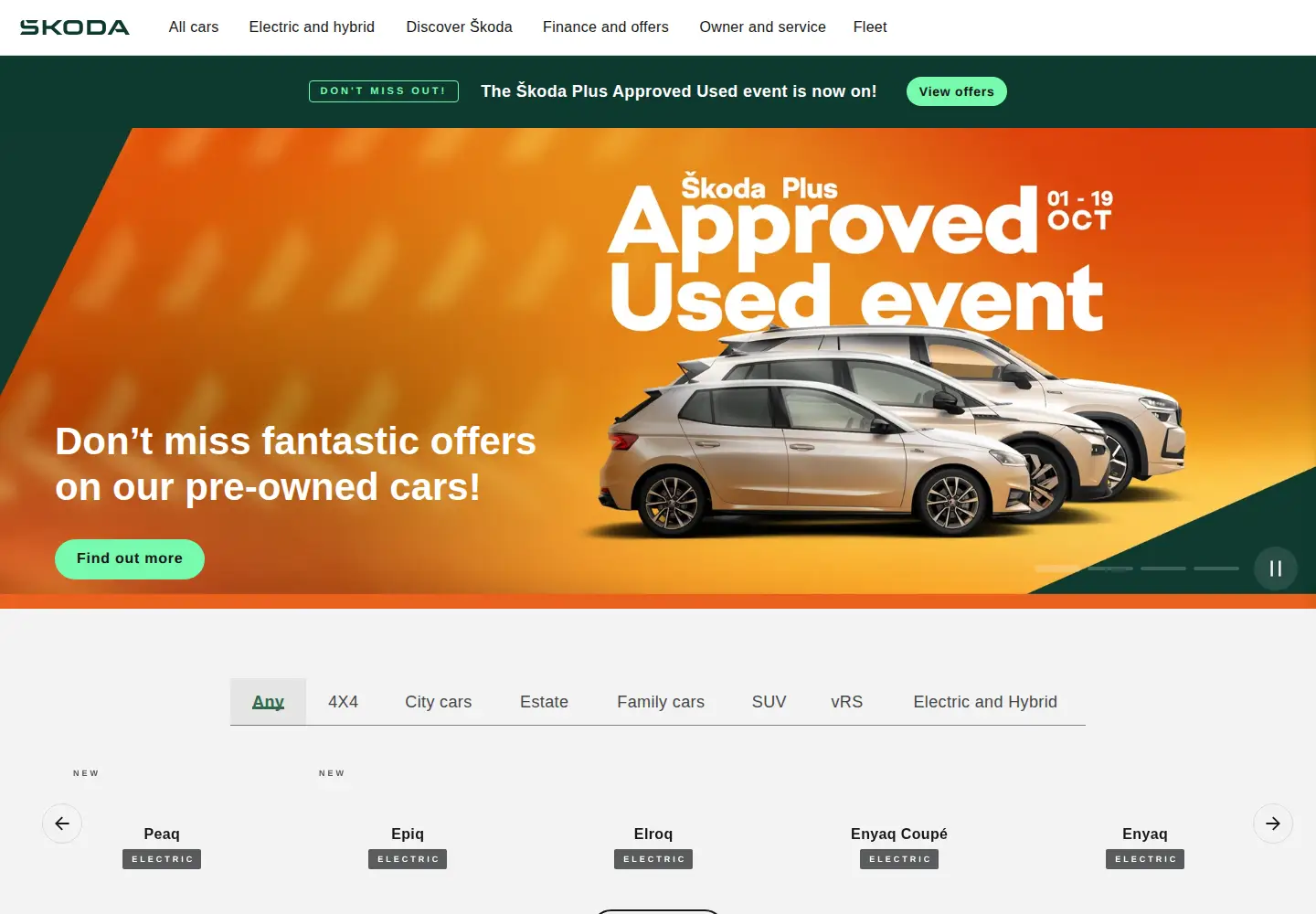Select the Any car filter tab

pos(268,702)
